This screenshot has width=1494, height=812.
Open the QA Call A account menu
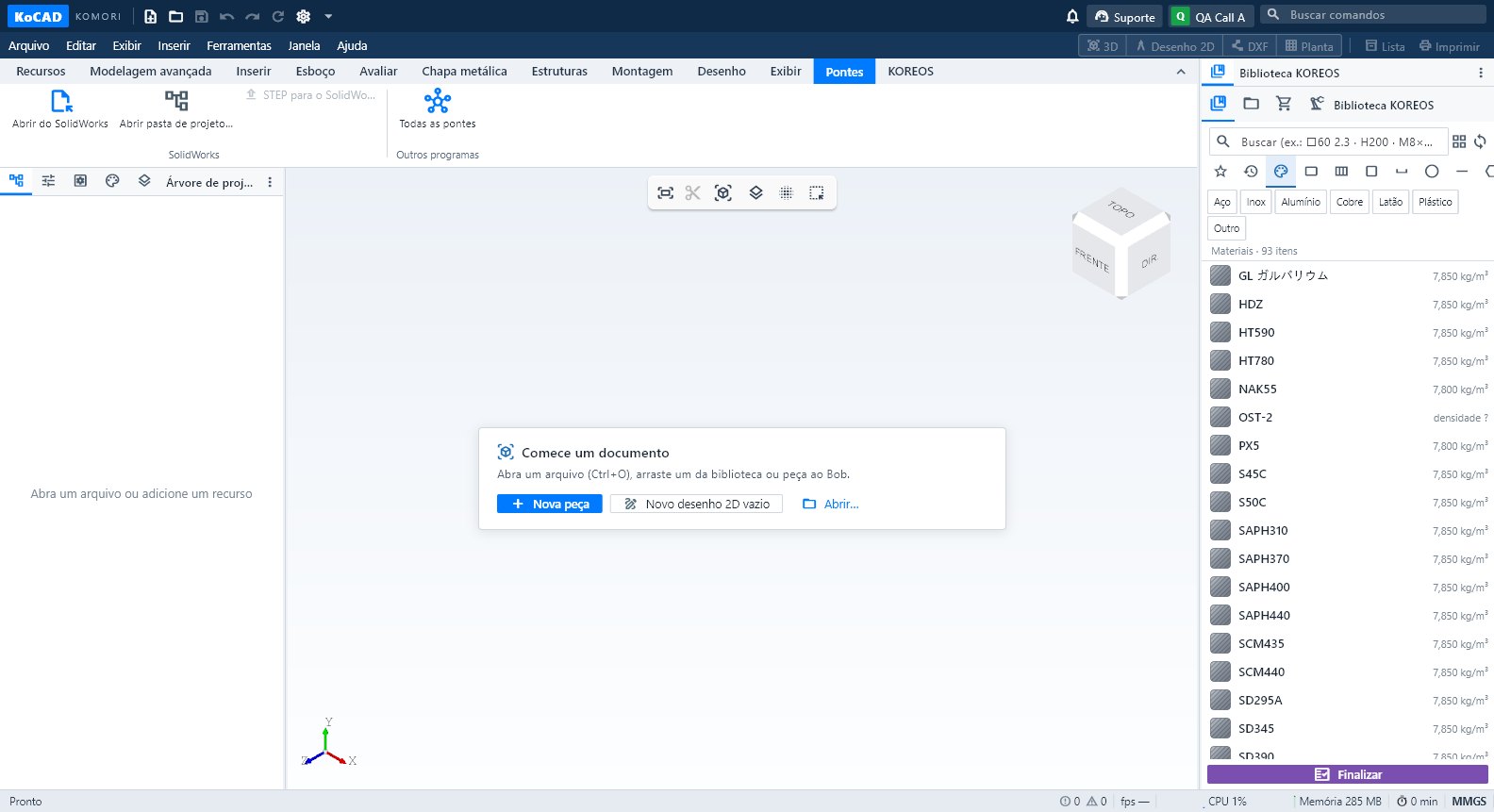click(x=1210, y=17)
